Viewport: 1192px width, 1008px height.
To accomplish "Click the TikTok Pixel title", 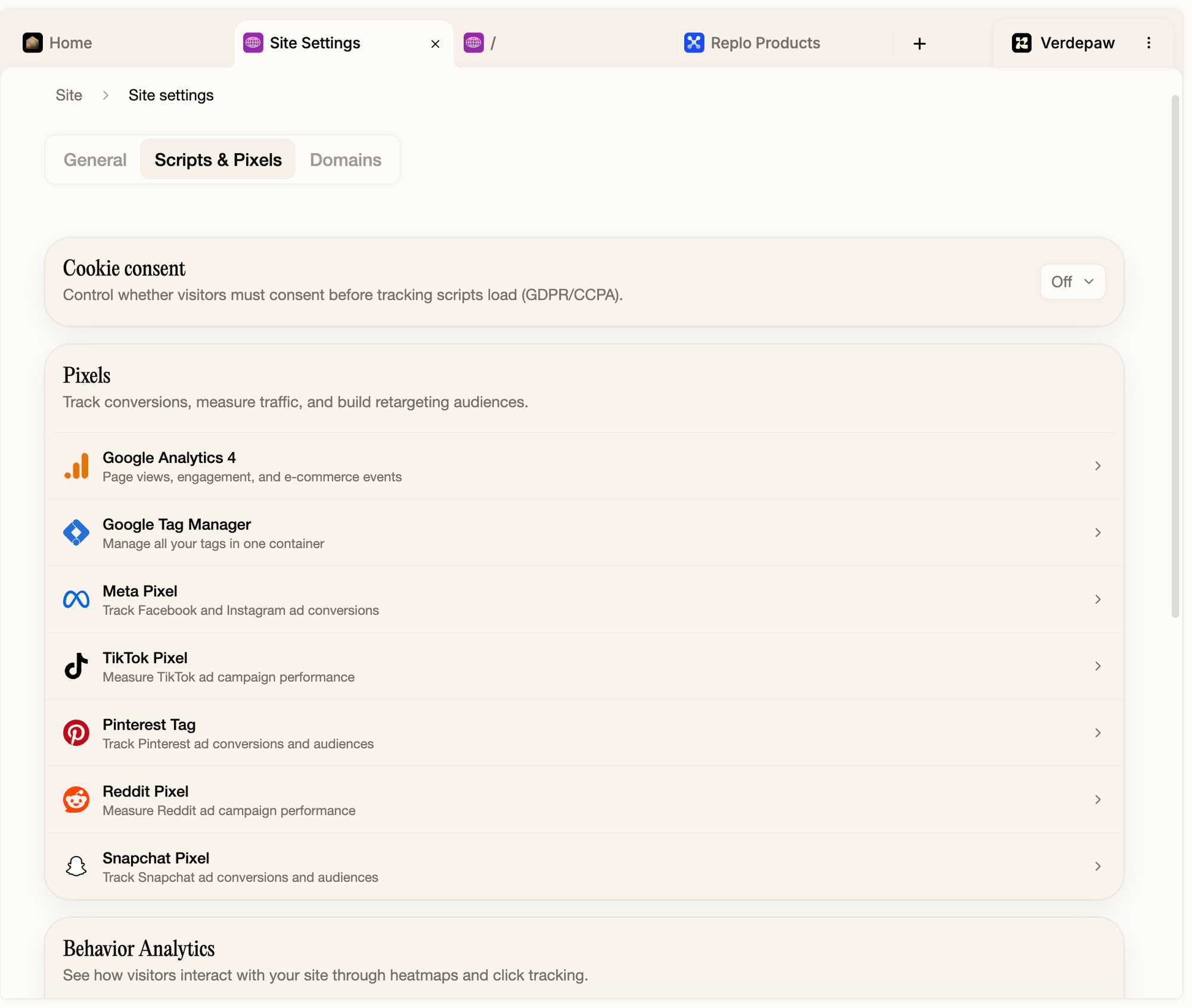I will 145,658.
